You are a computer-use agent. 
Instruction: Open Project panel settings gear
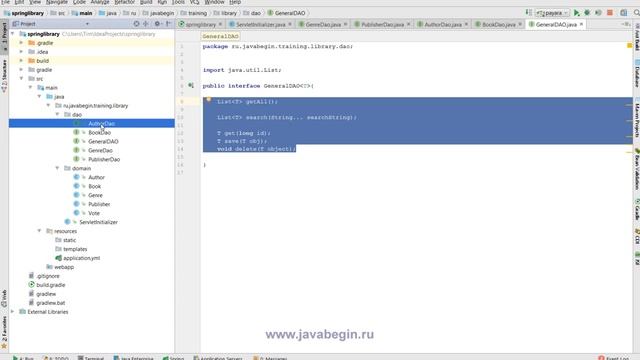click(x=157, y=24)
